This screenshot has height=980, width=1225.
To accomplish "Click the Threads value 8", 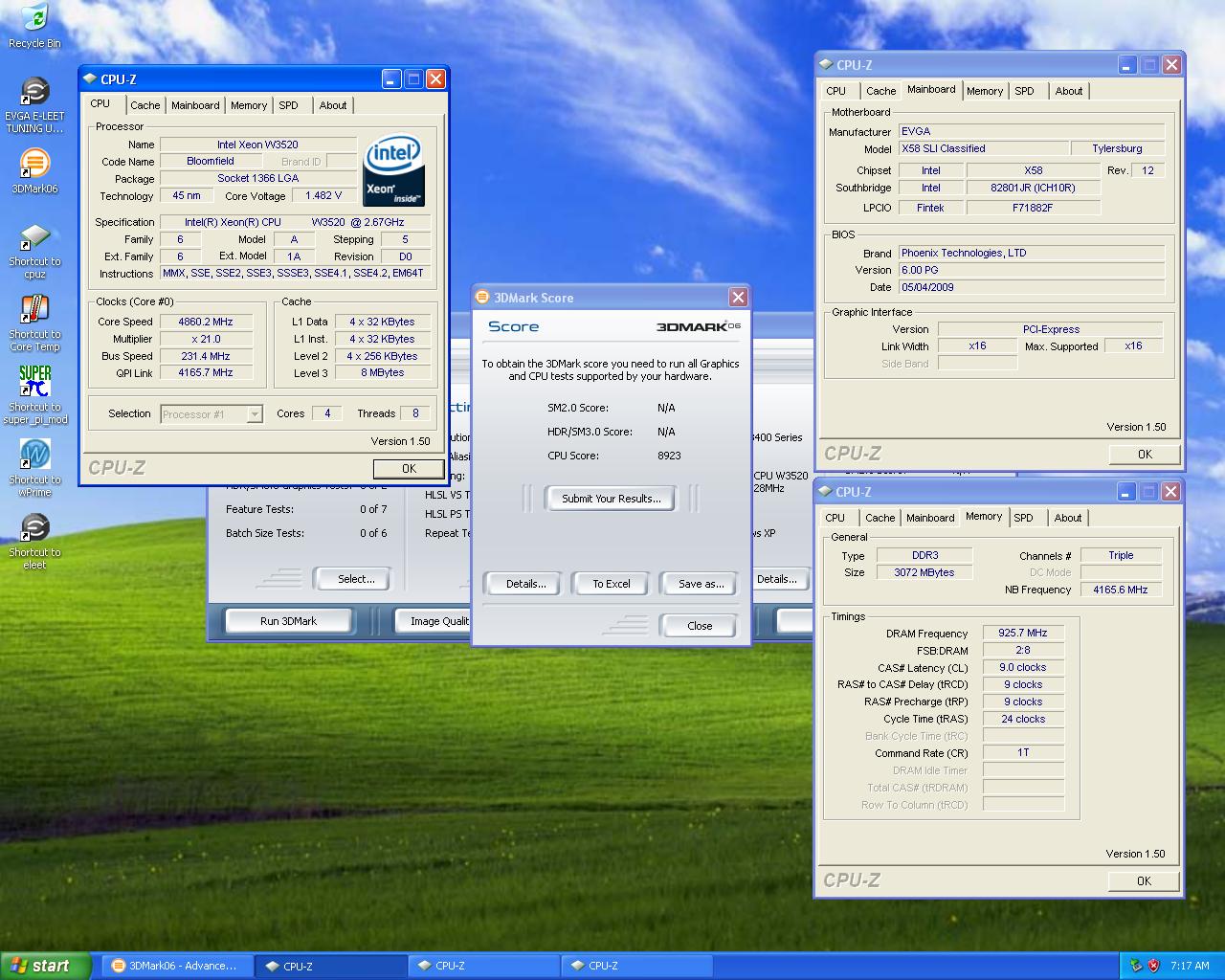I will point(415,413).
